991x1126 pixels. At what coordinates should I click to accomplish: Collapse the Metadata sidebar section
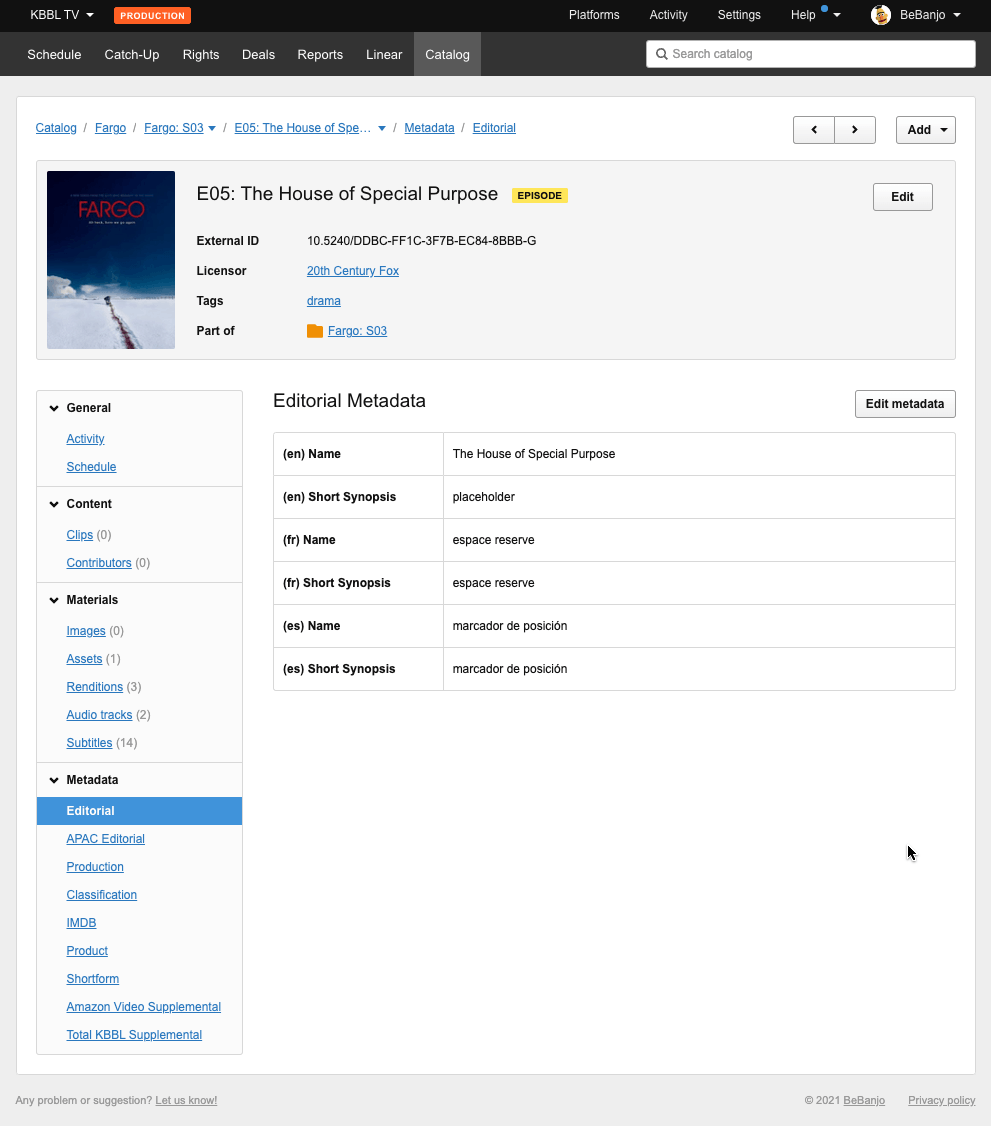pyautogui.click(x=54, y=780)
